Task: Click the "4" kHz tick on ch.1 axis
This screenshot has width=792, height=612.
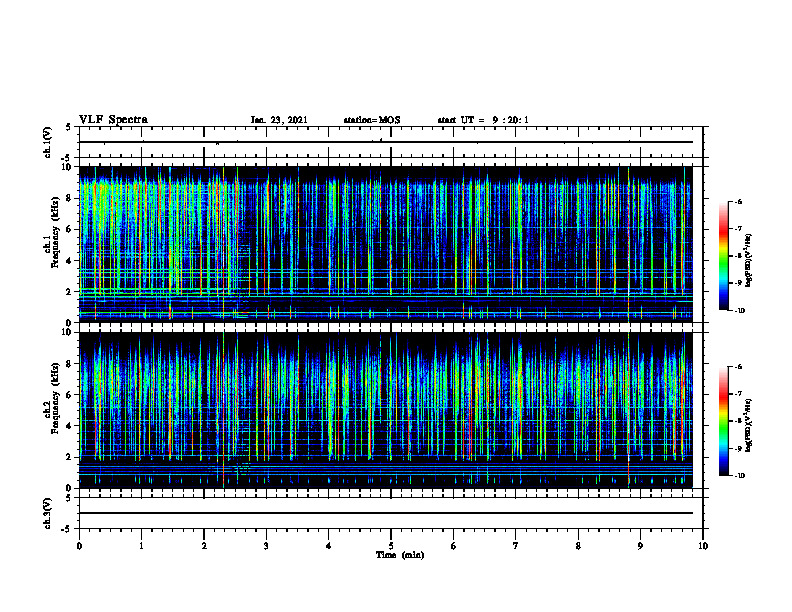Action: click(x=69, y=261)
